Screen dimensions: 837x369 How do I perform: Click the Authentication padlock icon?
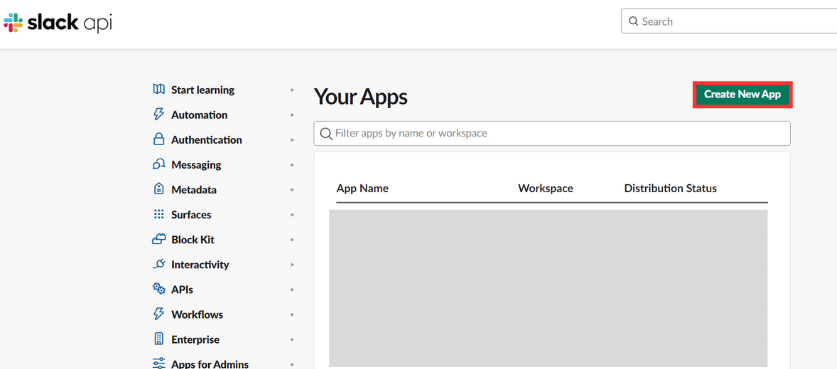click(x=159, y=139)
